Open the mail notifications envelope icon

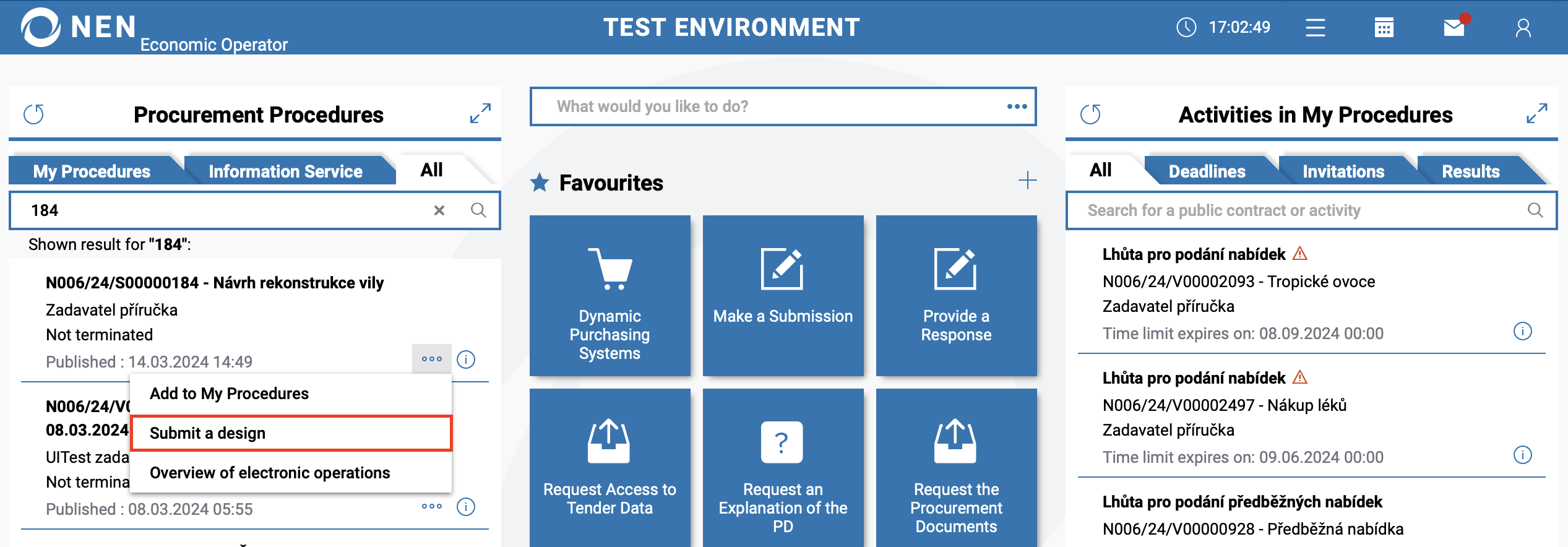1454,28
